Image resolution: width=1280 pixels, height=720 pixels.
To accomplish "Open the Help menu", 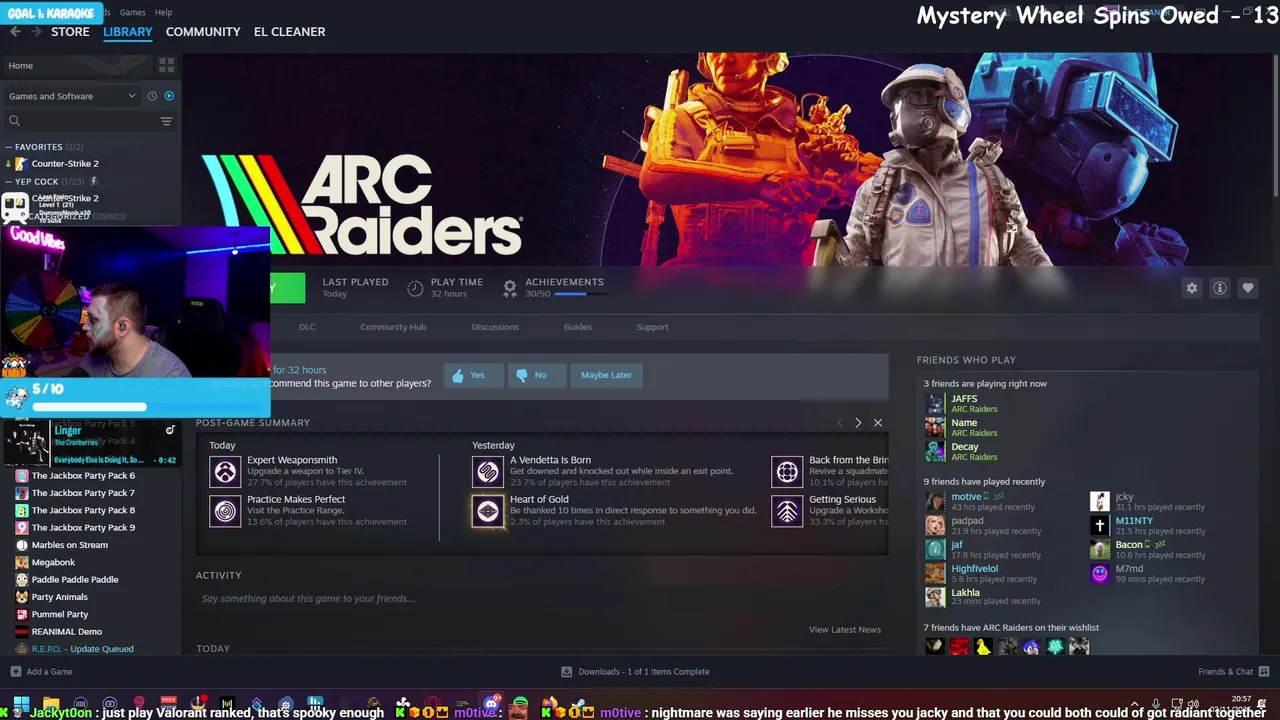I will point(164,12).
